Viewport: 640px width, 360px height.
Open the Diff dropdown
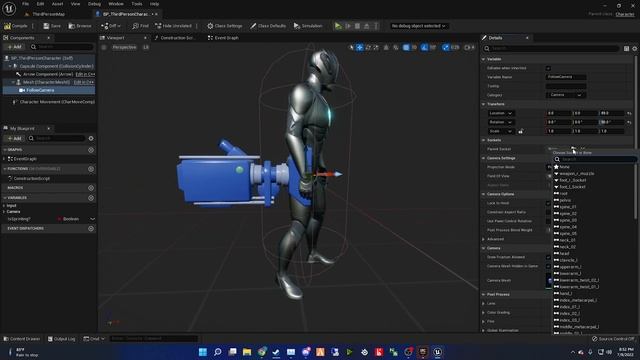[x=111, y=26]
